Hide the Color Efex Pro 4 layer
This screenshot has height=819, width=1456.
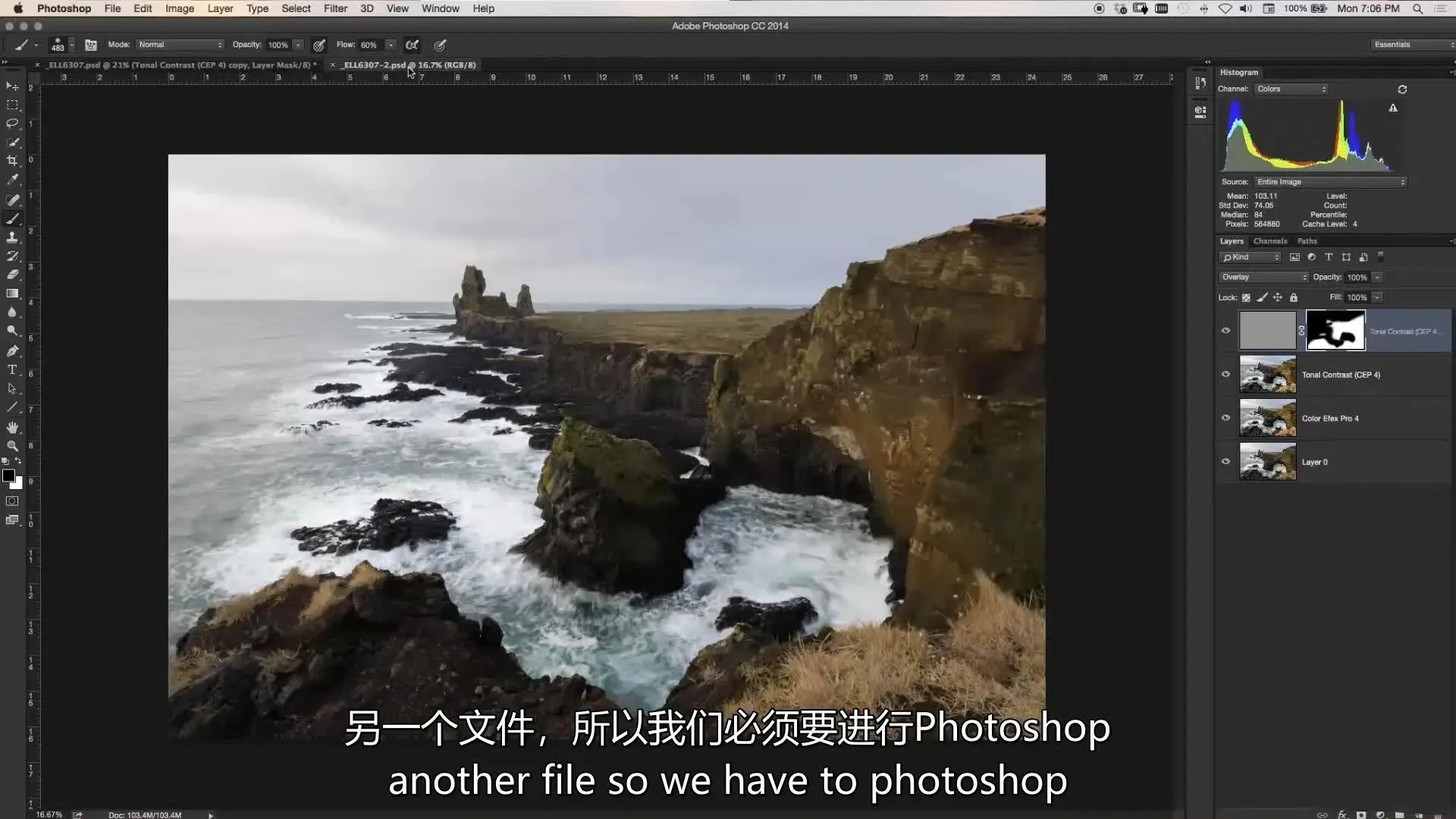[x=1225, y=418]
